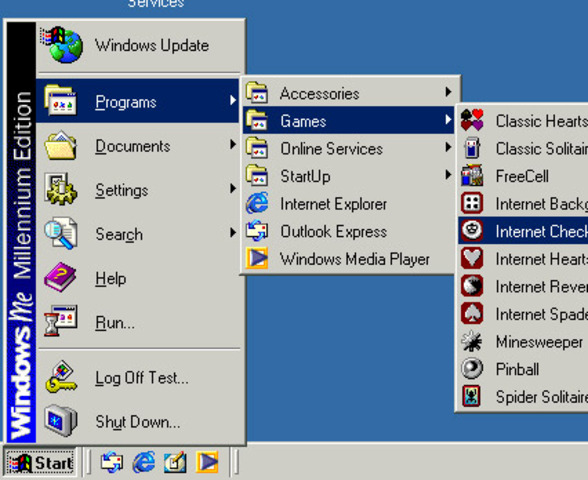Click the "FreeCell" label text
Viewport: 588px width, 480px height.
(522, 176)
